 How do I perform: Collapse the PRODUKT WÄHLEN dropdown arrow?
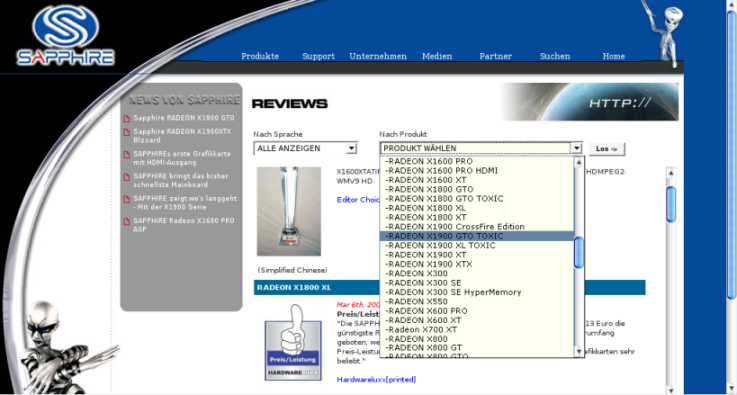[x=576, y=149]
